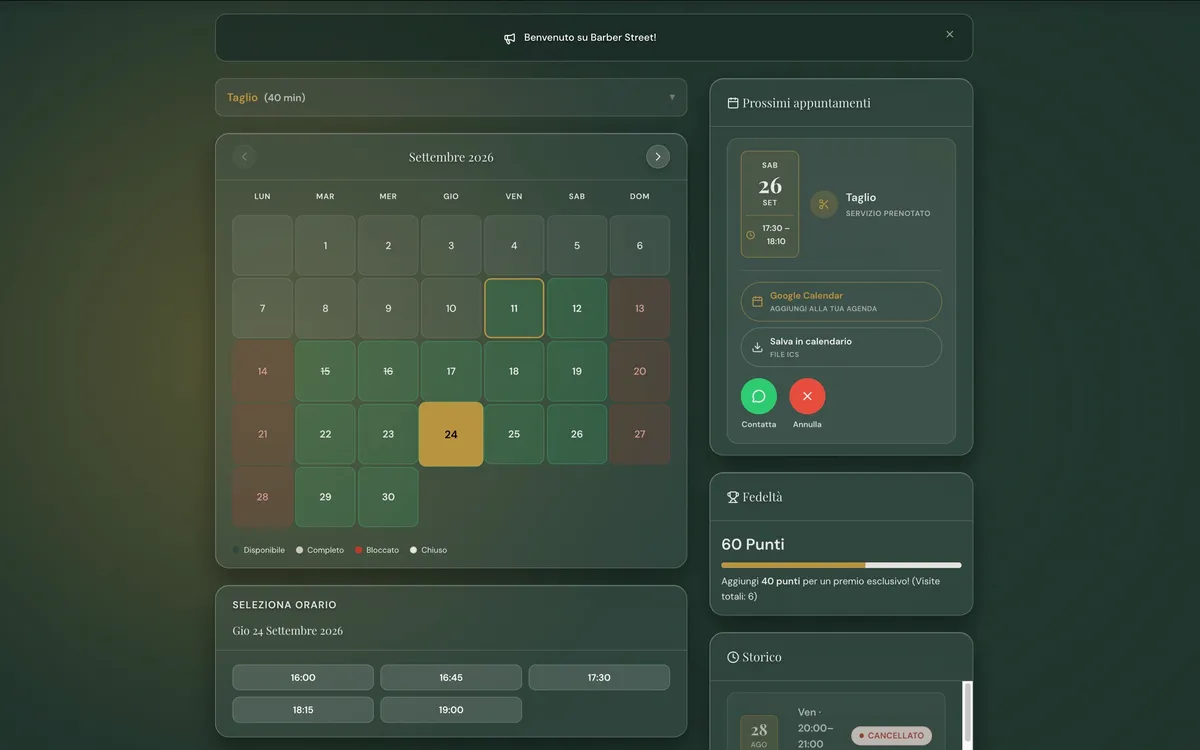Click the 26 SET date card
The image size is (1200, 750).
tap(770, 204)
